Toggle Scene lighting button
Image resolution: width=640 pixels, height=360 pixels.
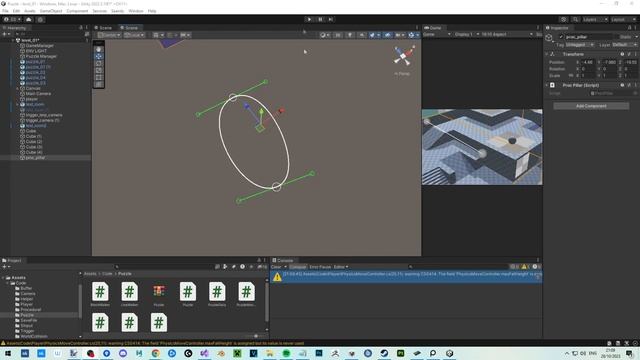coord(350,35)
